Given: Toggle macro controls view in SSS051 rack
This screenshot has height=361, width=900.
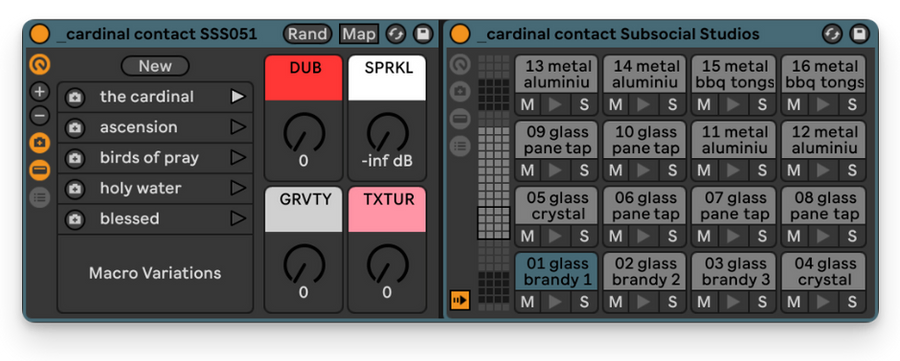Looking at the screenshot, I should [x=40, y=64].
